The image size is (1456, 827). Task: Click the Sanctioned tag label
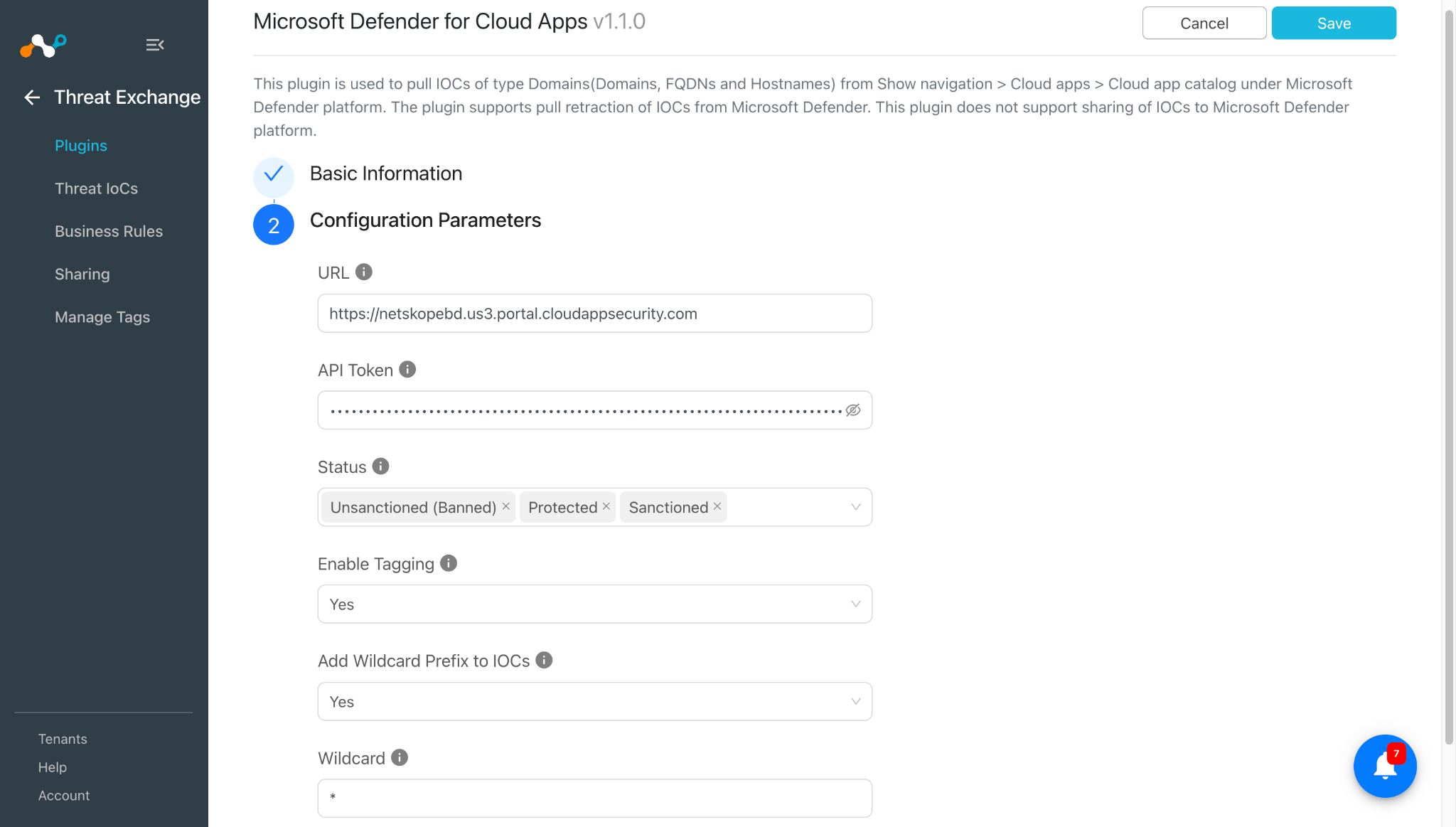tap(668, 508)
